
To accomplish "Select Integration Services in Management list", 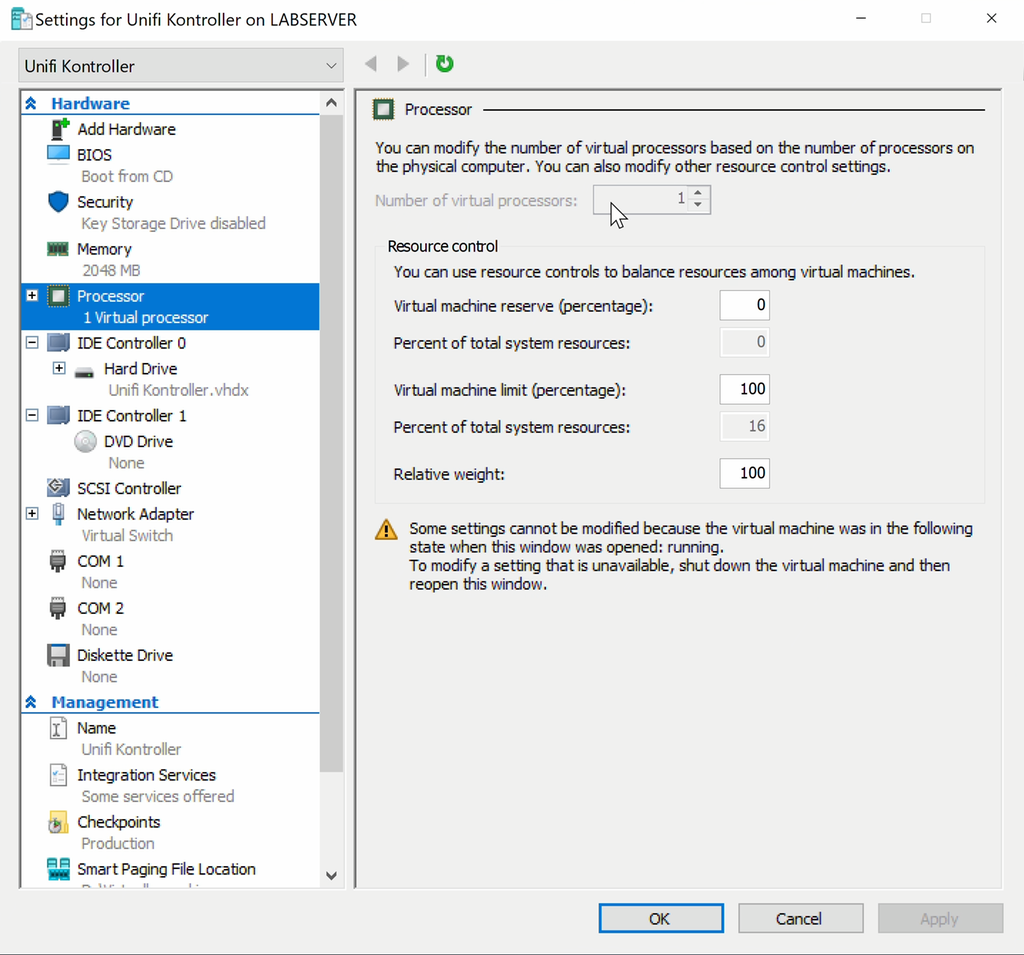I will point(146,775).
